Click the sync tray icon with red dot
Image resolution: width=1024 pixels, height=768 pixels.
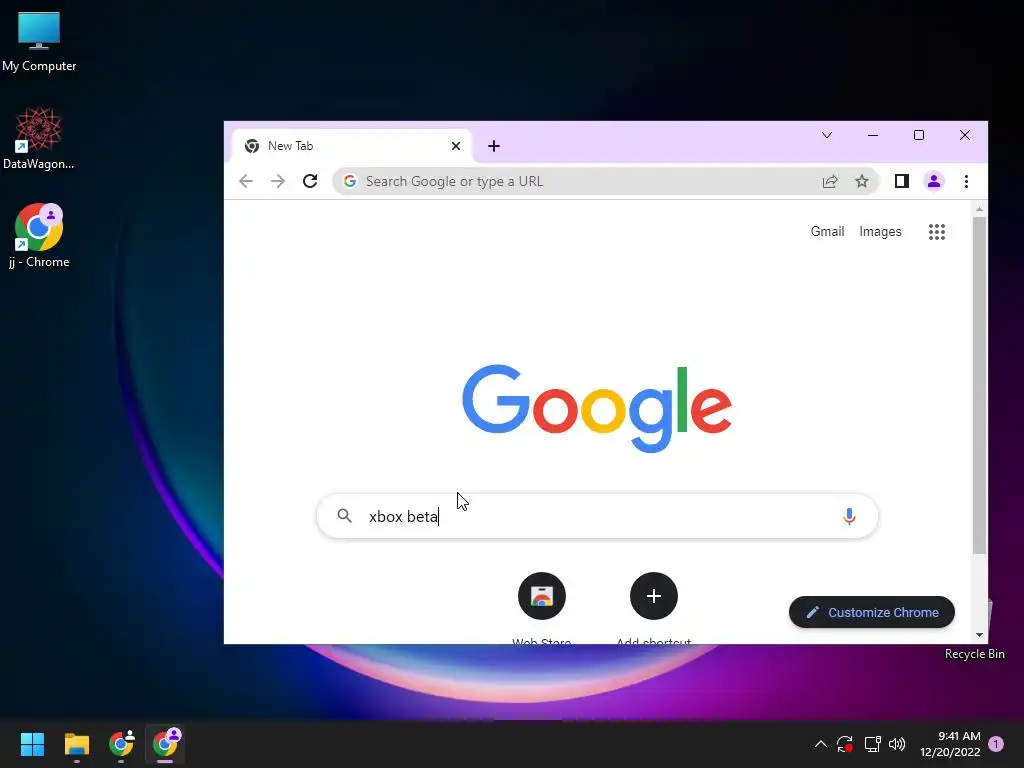[x=845, y=744]
